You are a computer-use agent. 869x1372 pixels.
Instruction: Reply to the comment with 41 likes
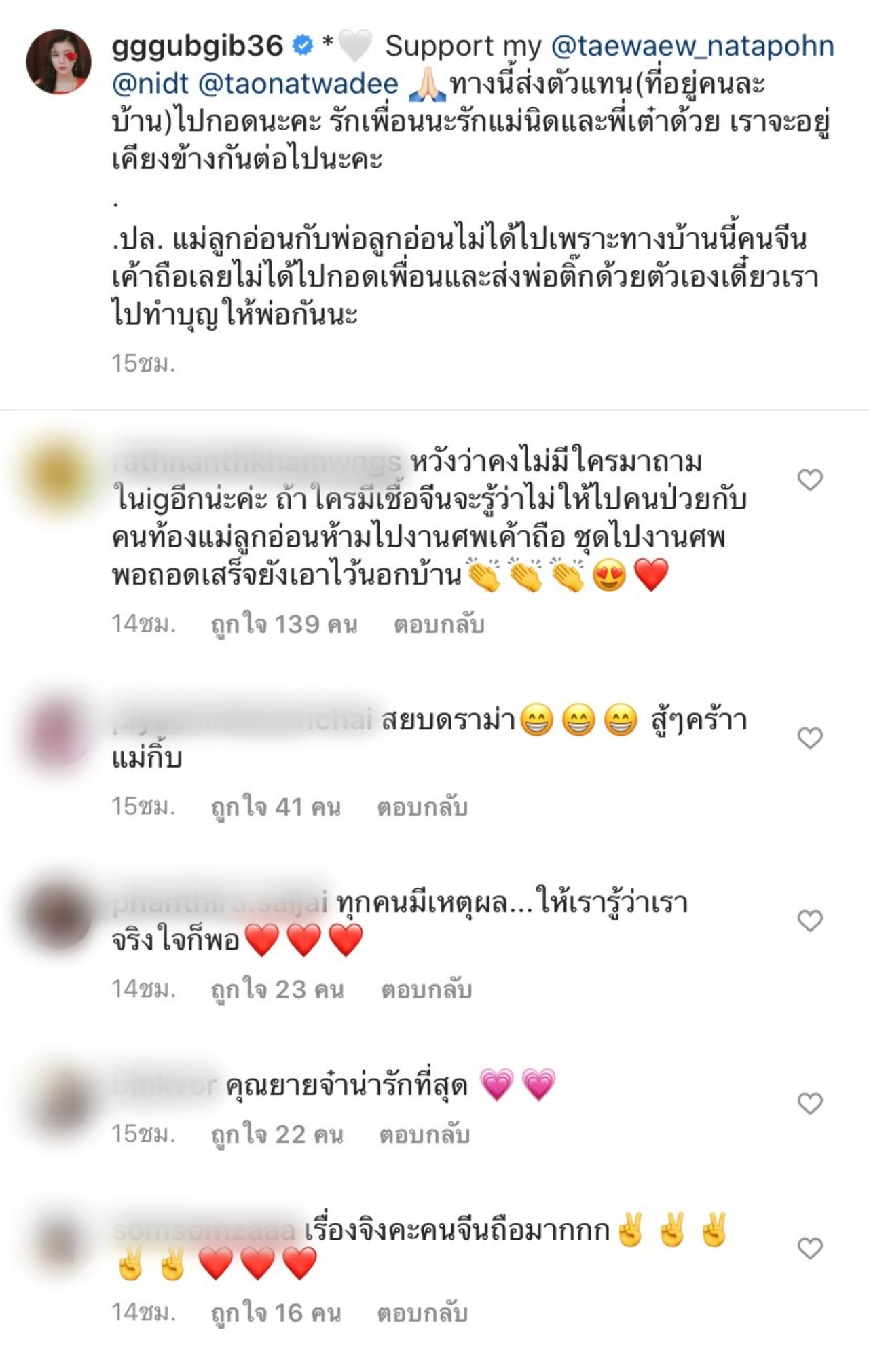point(422,807)
